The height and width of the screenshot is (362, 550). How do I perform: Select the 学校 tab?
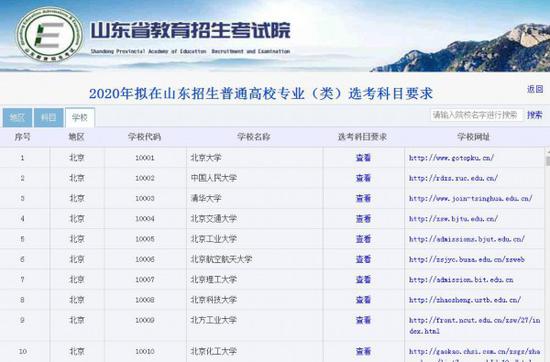coord(80,118)
